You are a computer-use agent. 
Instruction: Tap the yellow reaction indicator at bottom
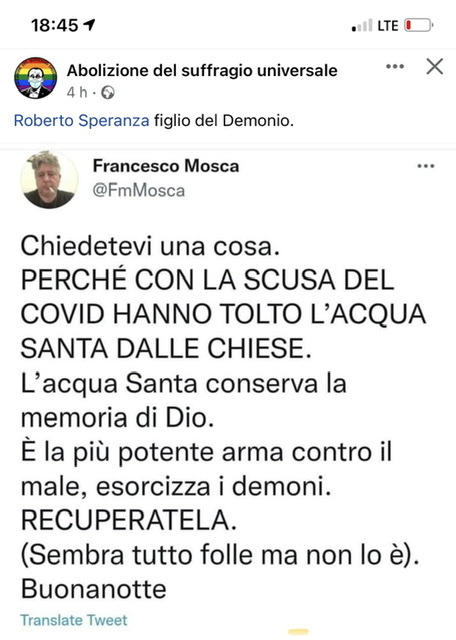[298, 632]
